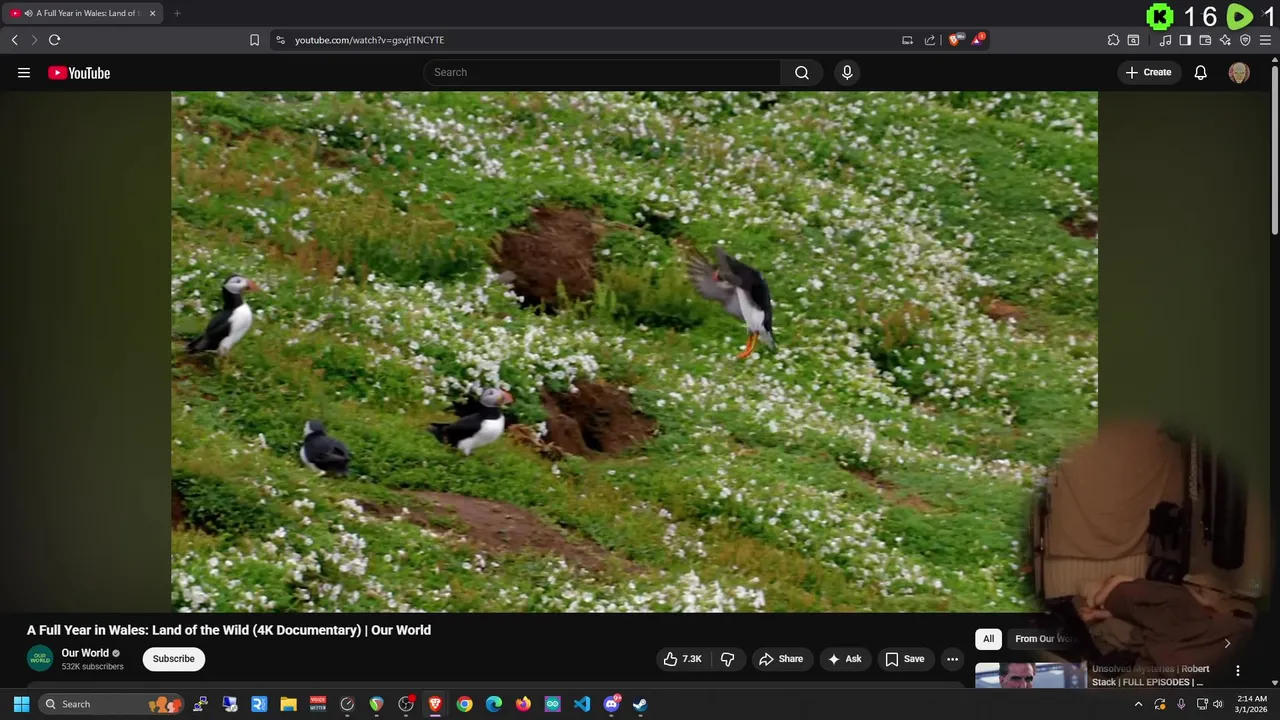Start voice search with the microphone icon
1280x720 pixels.
847,72
